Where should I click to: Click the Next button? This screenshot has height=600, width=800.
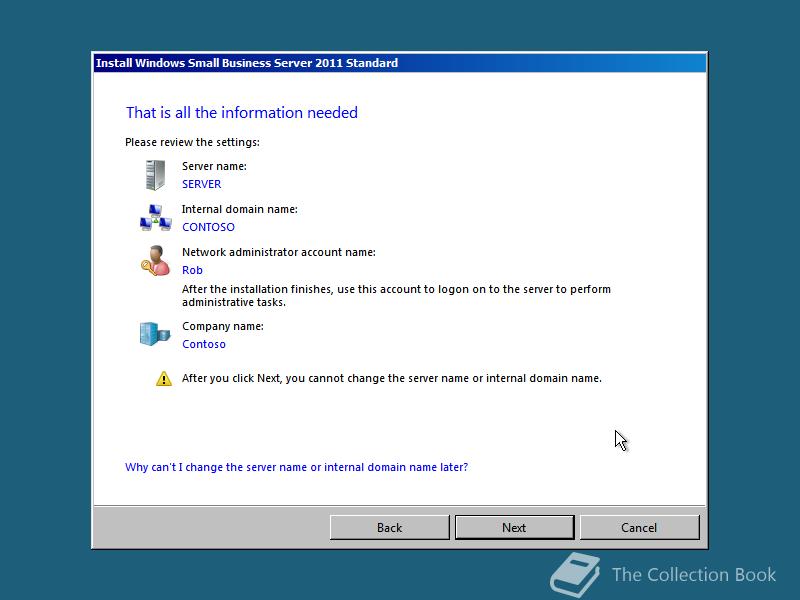coord(514,527)
